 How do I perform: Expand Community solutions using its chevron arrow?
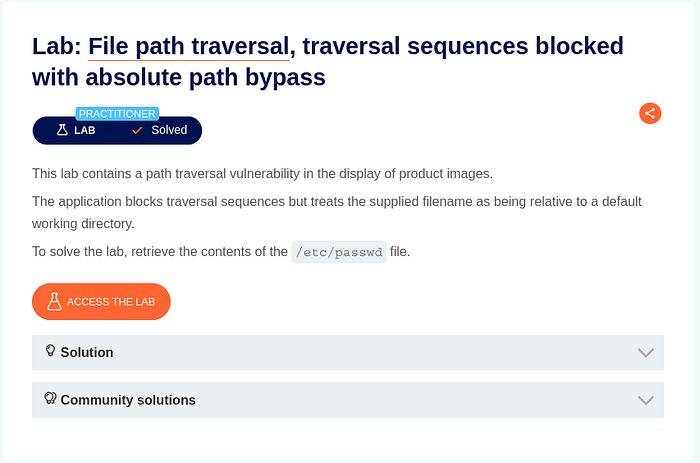pyautogui.click(x=645, y=400)
